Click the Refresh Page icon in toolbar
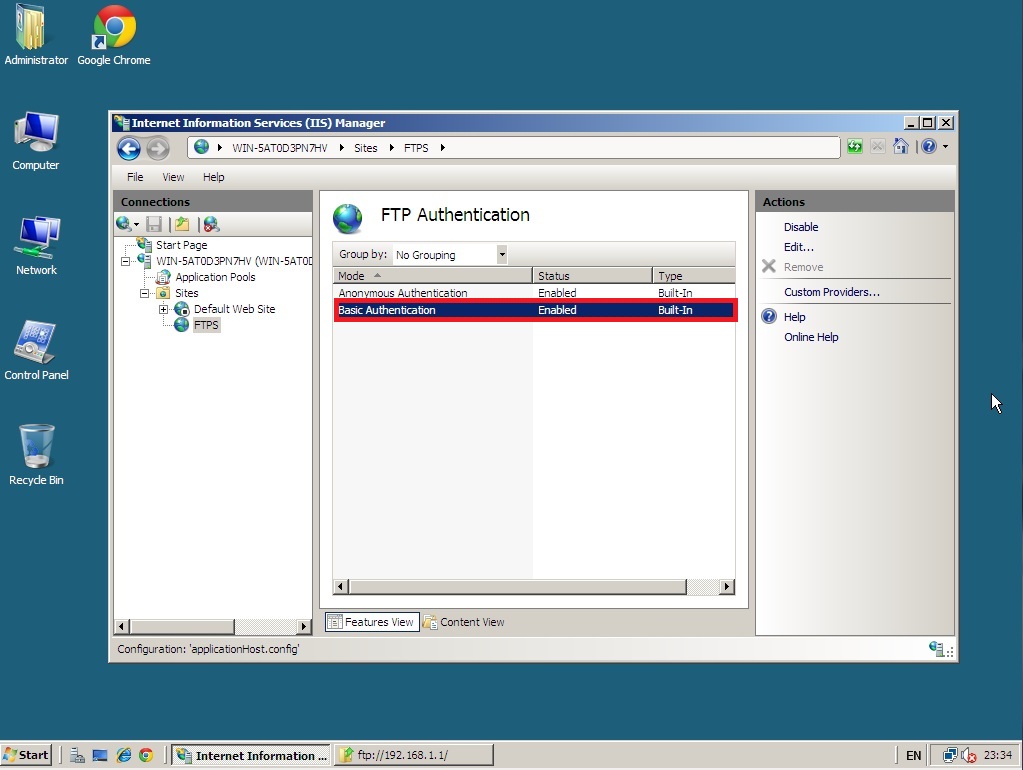The image size is (1023, 770). coord(855,147)
